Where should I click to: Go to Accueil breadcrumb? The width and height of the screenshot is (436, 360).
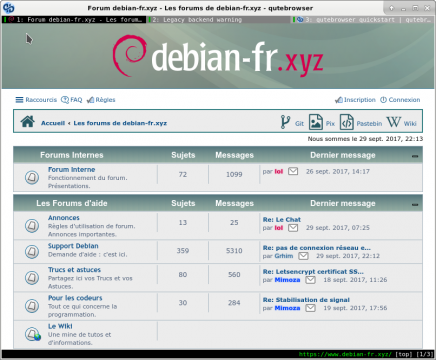pyautogui.click(x=53, y=123)
